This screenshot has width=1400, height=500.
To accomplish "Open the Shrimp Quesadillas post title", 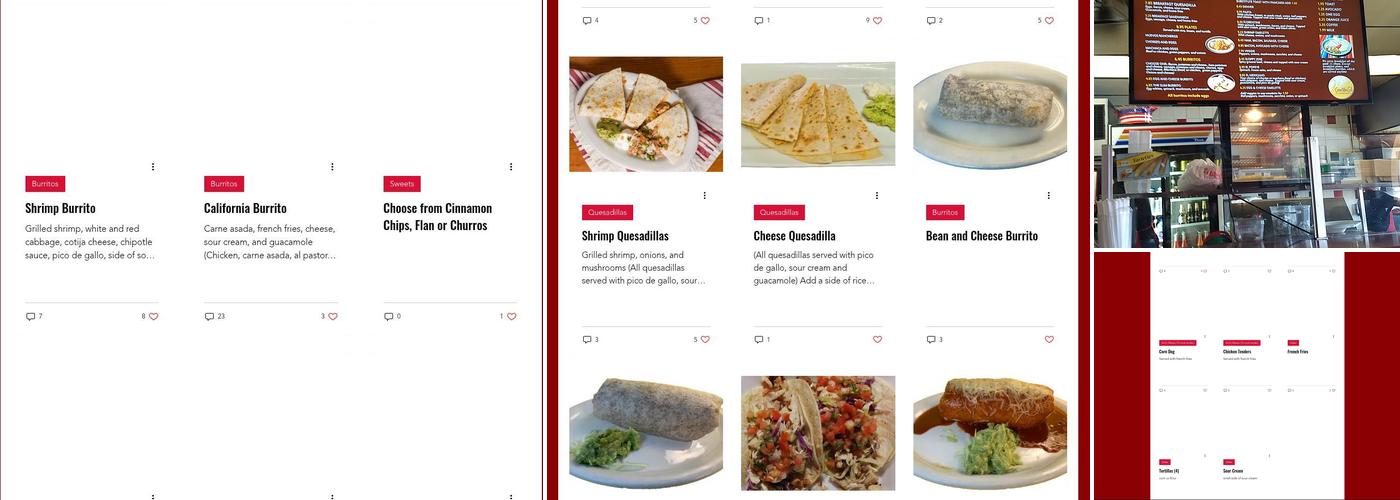I will point(625,236).
